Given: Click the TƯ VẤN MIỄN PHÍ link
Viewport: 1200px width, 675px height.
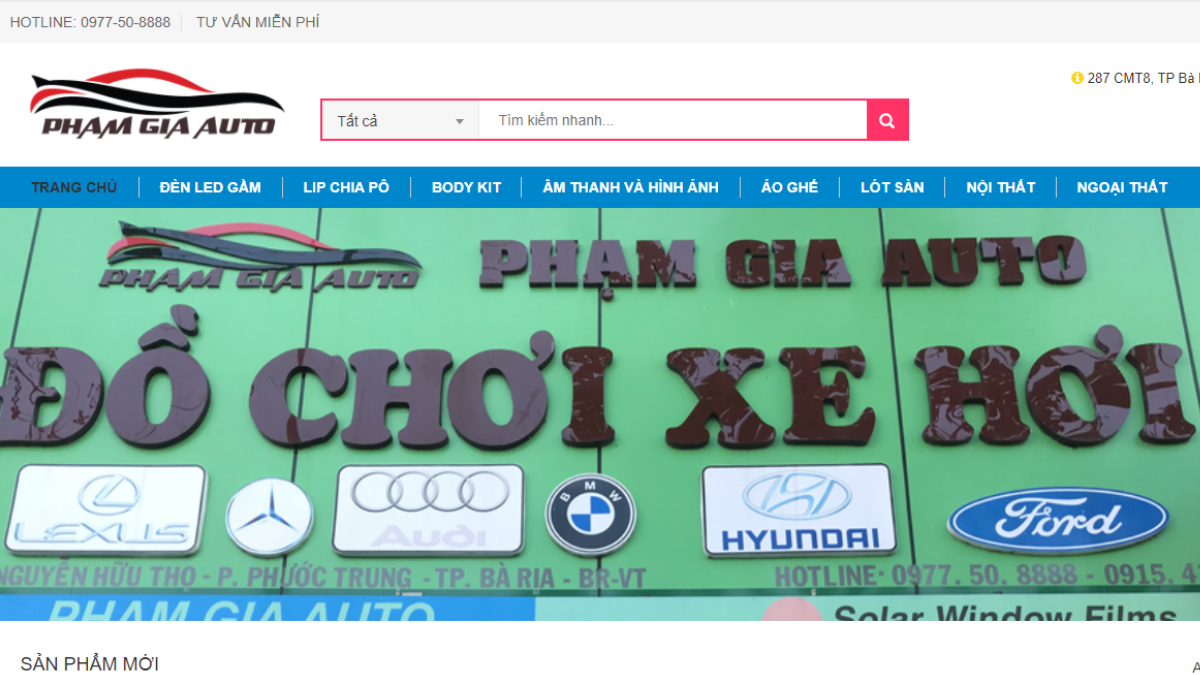Looking at the screenshot, I should pyautogui.click(x=258, y=22).
